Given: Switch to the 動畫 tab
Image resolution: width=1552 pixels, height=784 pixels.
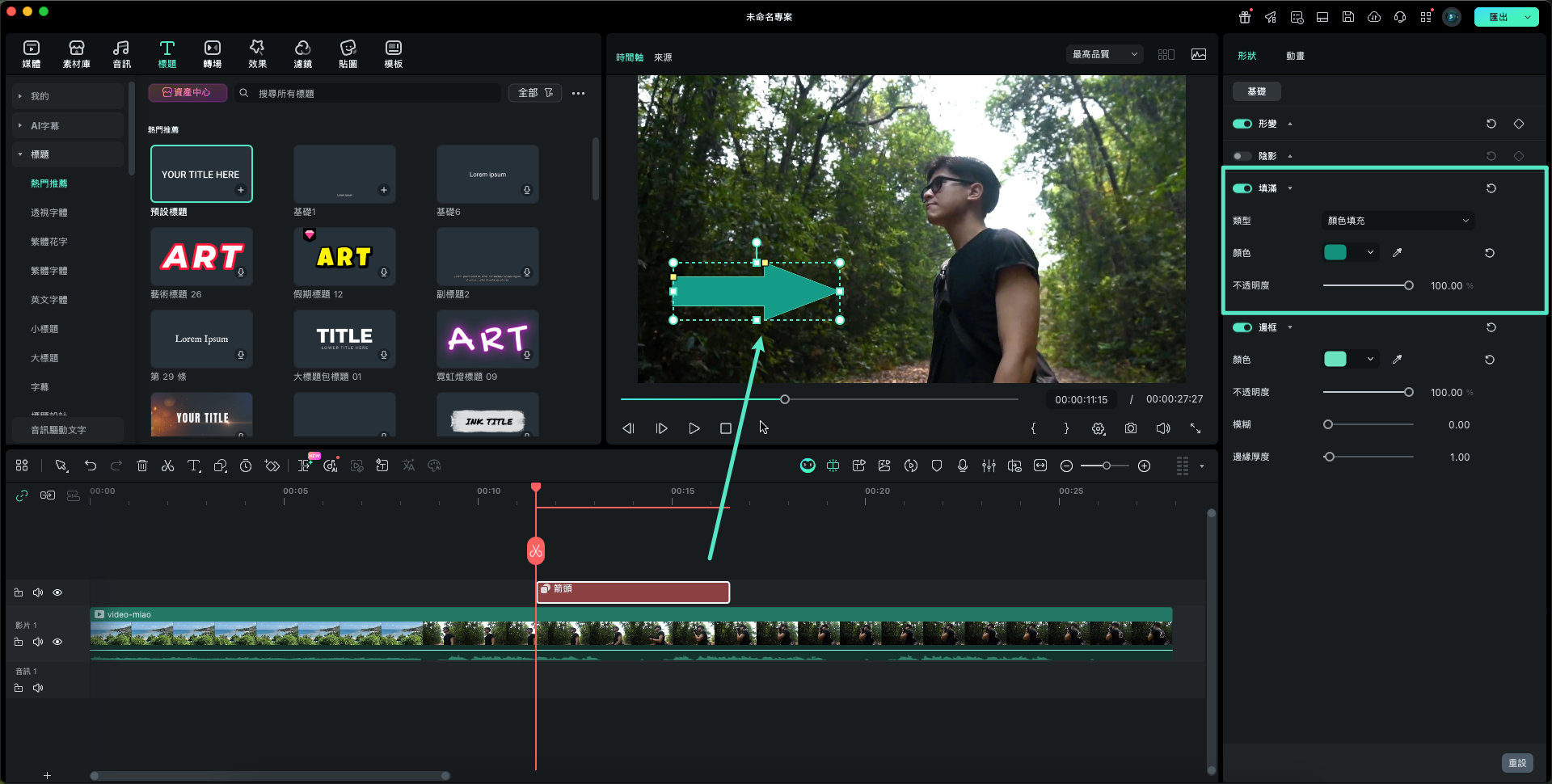Looking at the screenshot, I should coord(1295,56).
